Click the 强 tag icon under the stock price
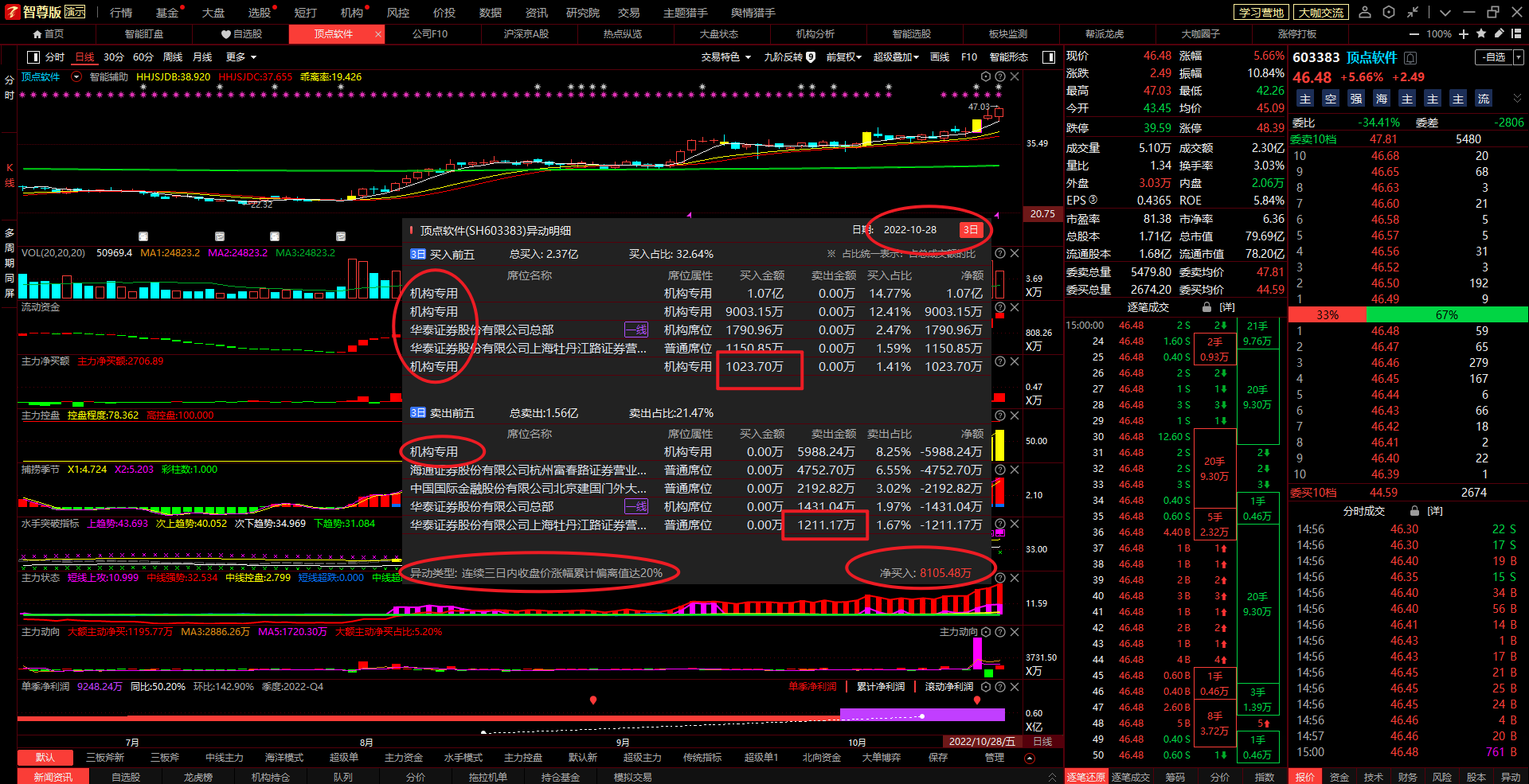The height and width of the screenshot is (784, 1529). (x=1356, y=99)
